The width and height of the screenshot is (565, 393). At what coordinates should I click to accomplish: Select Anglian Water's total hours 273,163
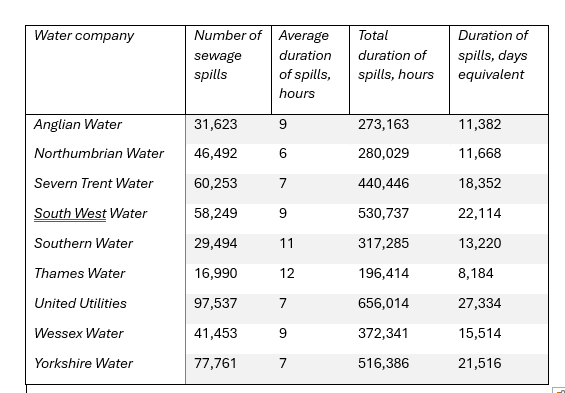point(383,124)
